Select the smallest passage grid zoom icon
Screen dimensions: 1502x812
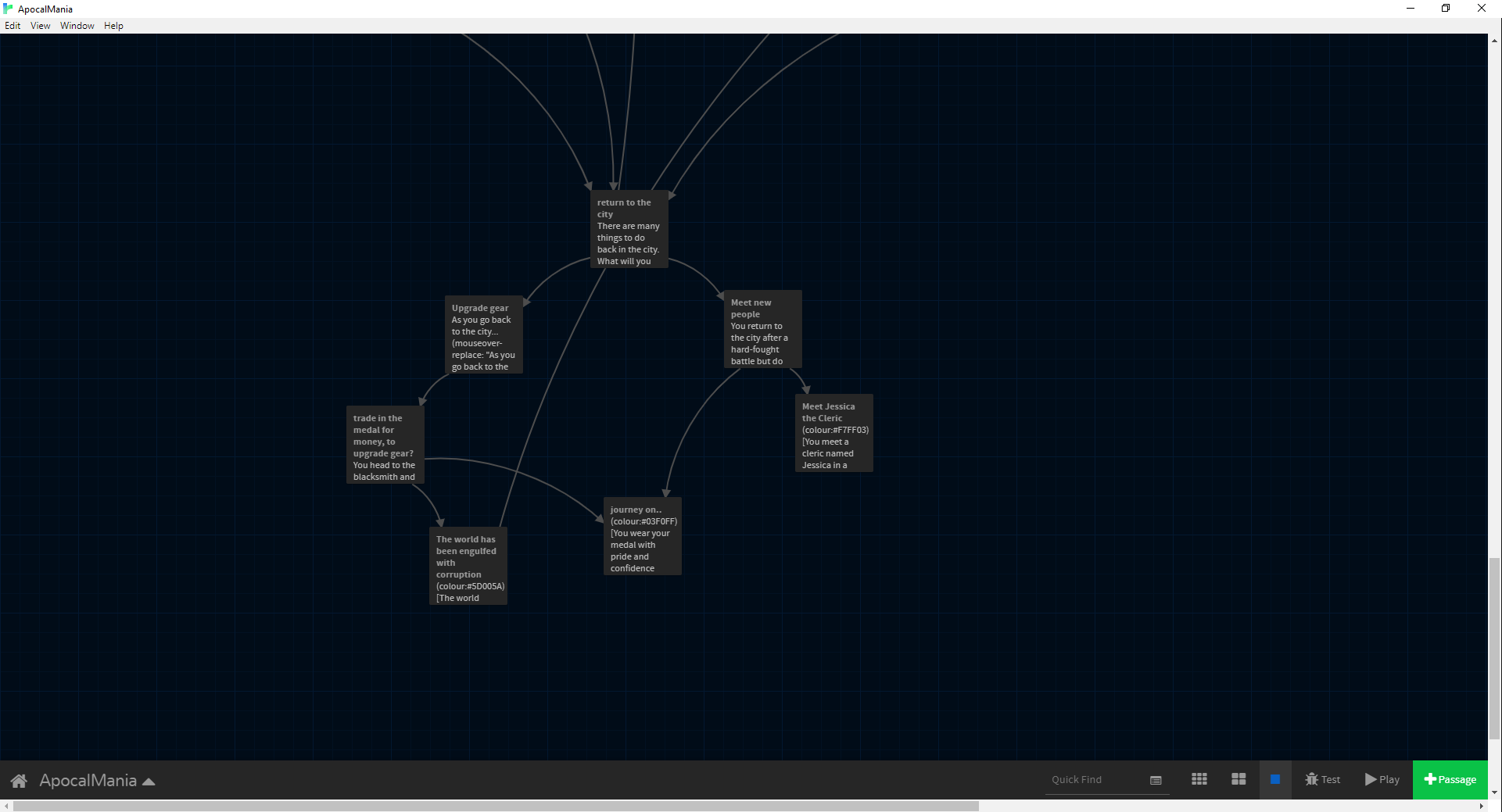[1199, 779]
